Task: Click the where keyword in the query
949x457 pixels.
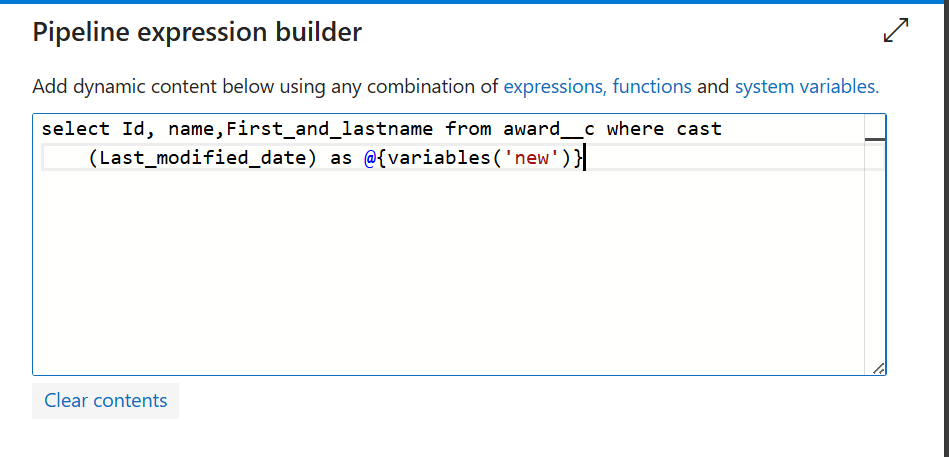Action: [x=635, y=129]
